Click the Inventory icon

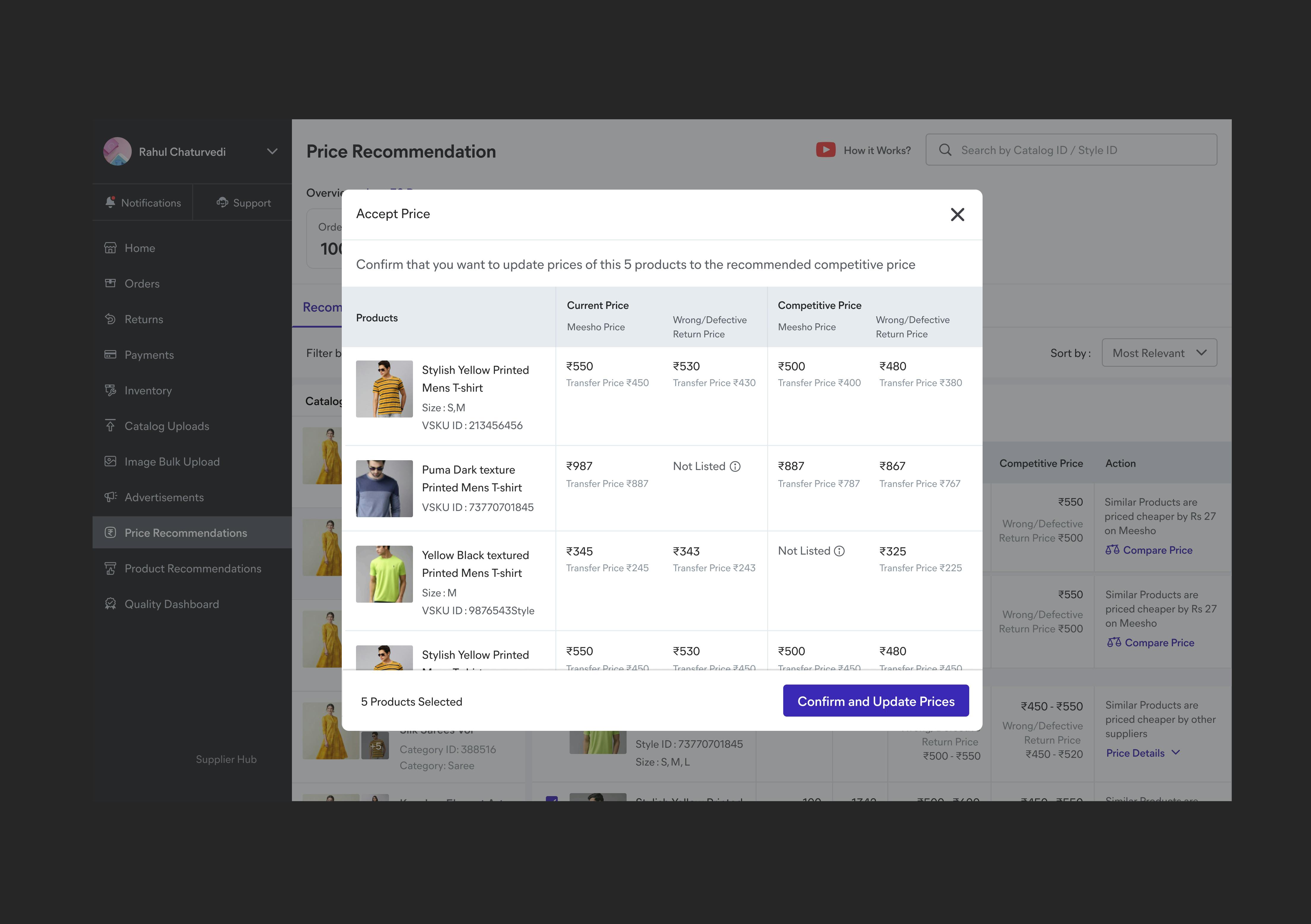pyautogui.click(x=110, y=390)
